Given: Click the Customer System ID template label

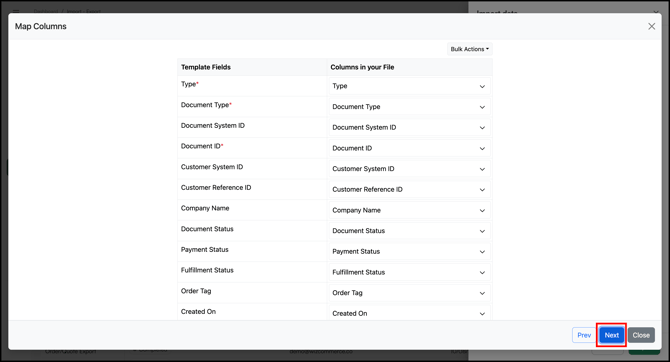Looking at the screenshot, I should pyautogui.click(x=212, y=167).
